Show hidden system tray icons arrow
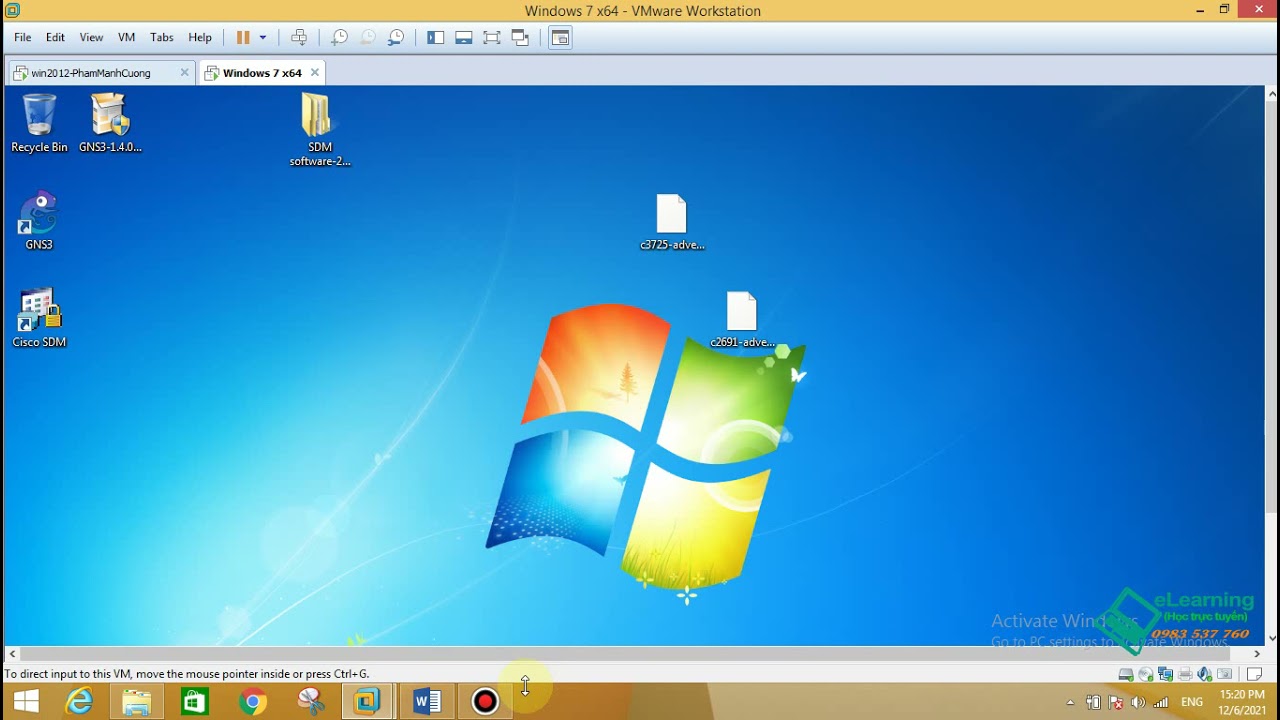The height and width of the screenshot is (720, 1280). (1070, 702)
